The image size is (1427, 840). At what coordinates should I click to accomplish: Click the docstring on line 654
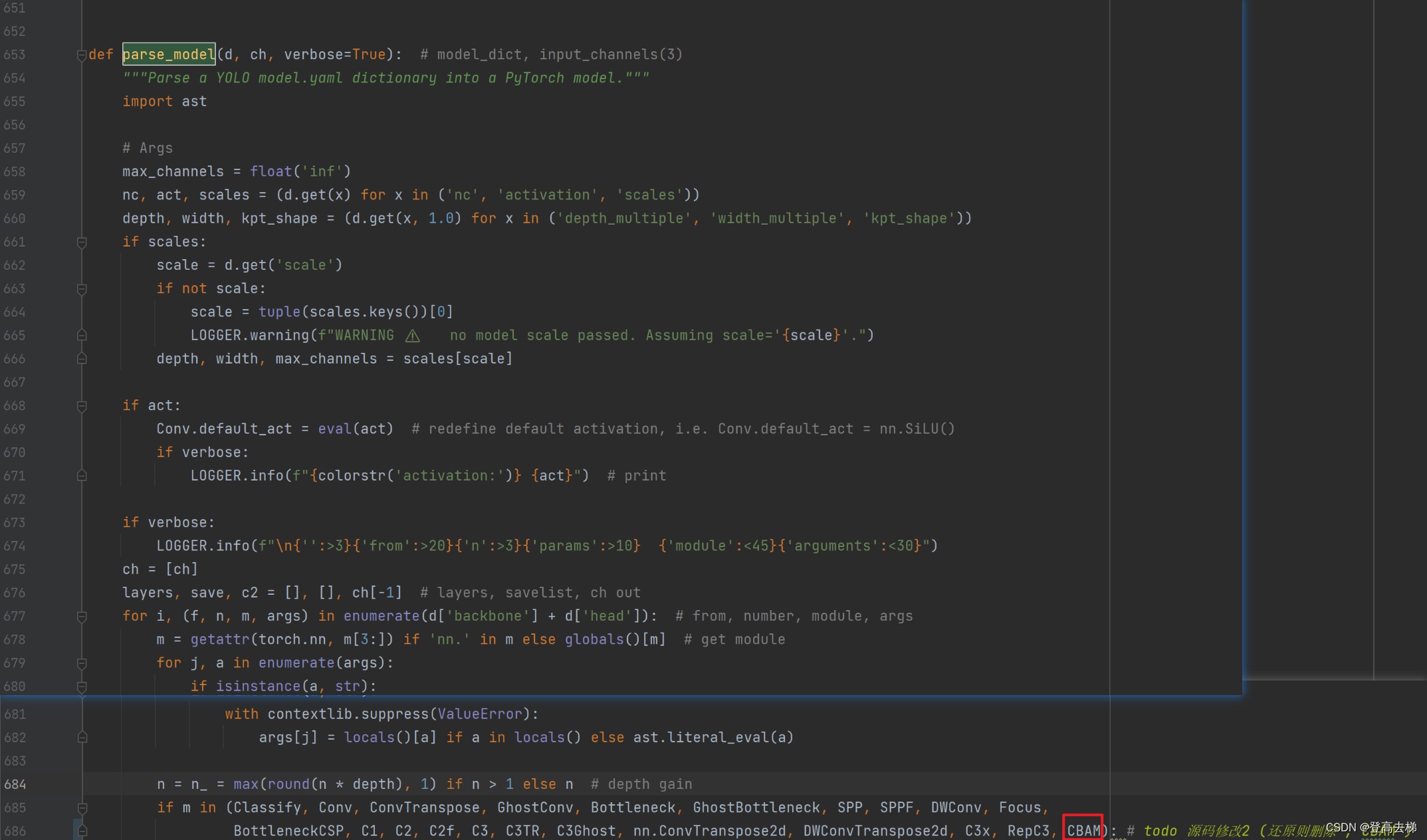click(385, 78)
